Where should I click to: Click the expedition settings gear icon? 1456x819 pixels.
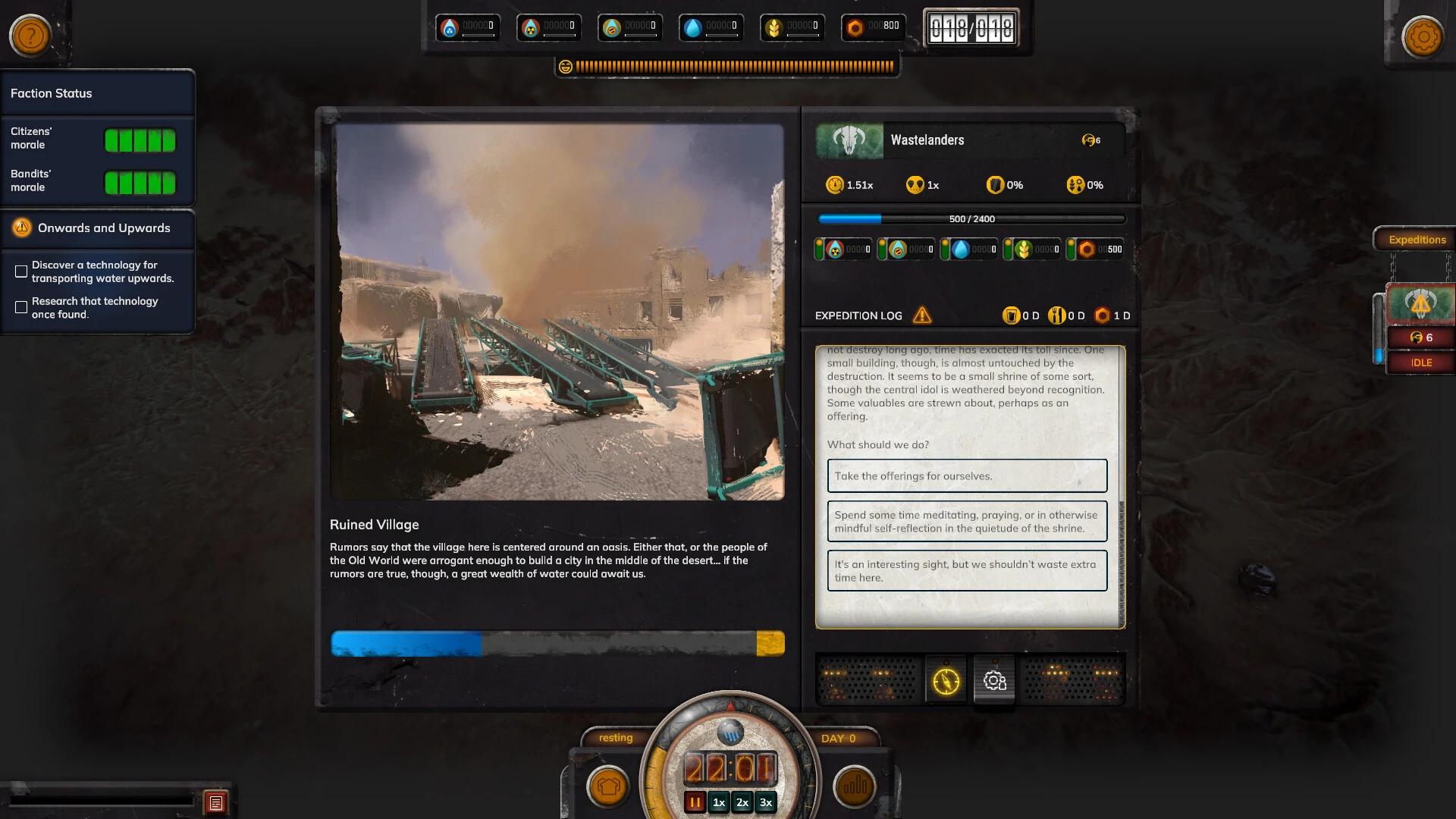(x=994, y=680)
